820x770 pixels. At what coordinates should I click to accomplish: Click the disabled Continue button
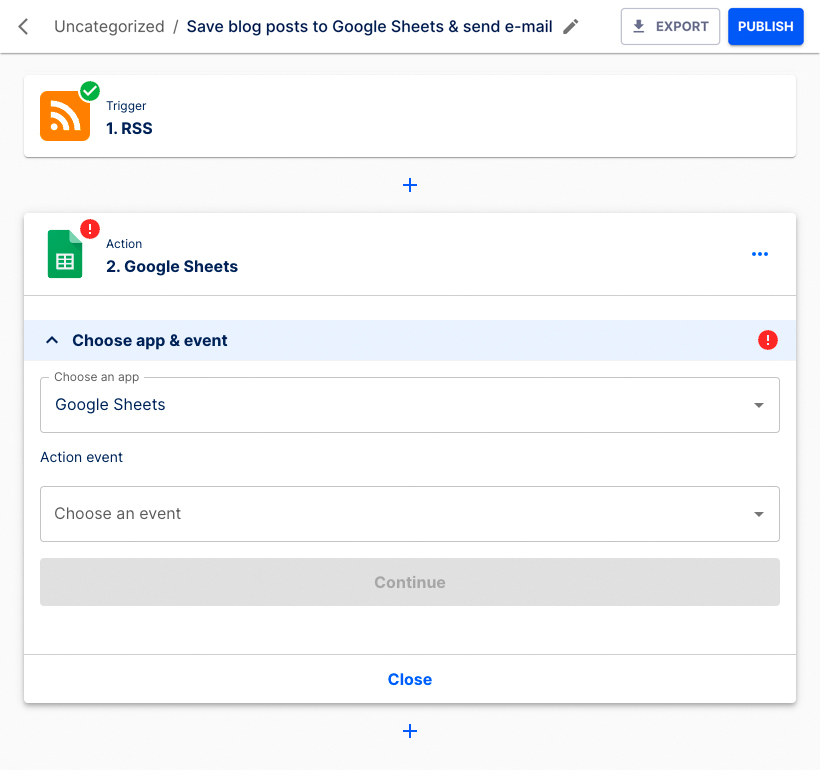tap(410, 582)
